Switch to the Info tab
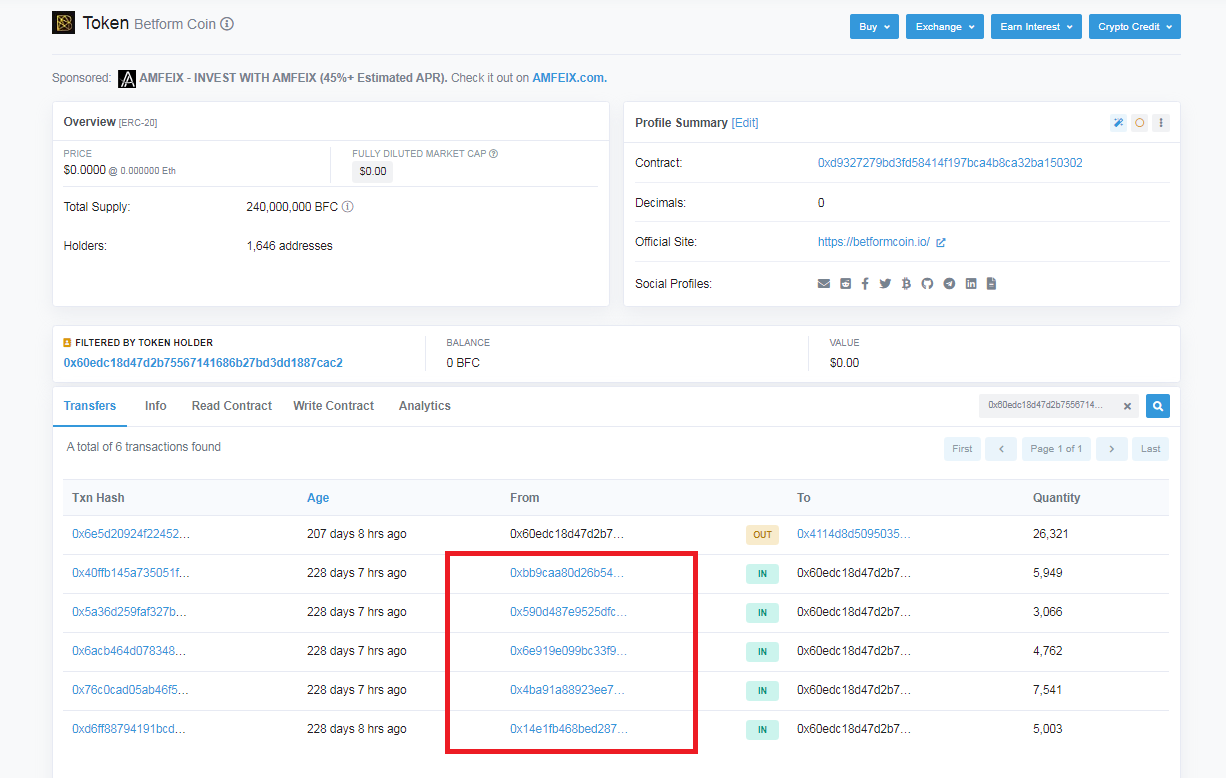Screen dimensions: 1226x778 [x=155, y=406]
